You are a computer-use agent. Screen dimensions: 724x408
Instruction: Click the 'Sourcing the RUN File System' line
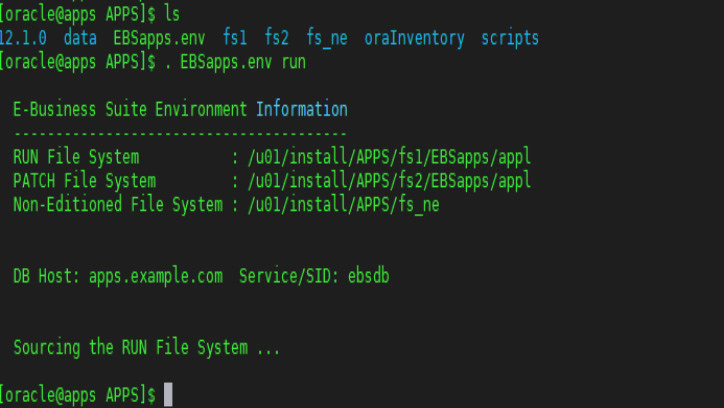click(146, 348)
